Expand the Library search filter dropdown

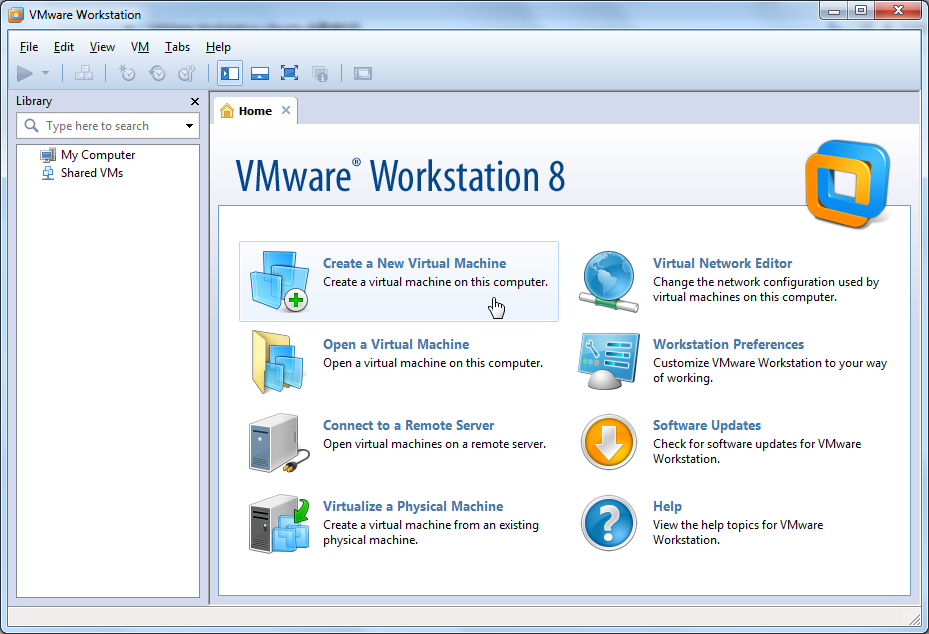pos(190,126)
